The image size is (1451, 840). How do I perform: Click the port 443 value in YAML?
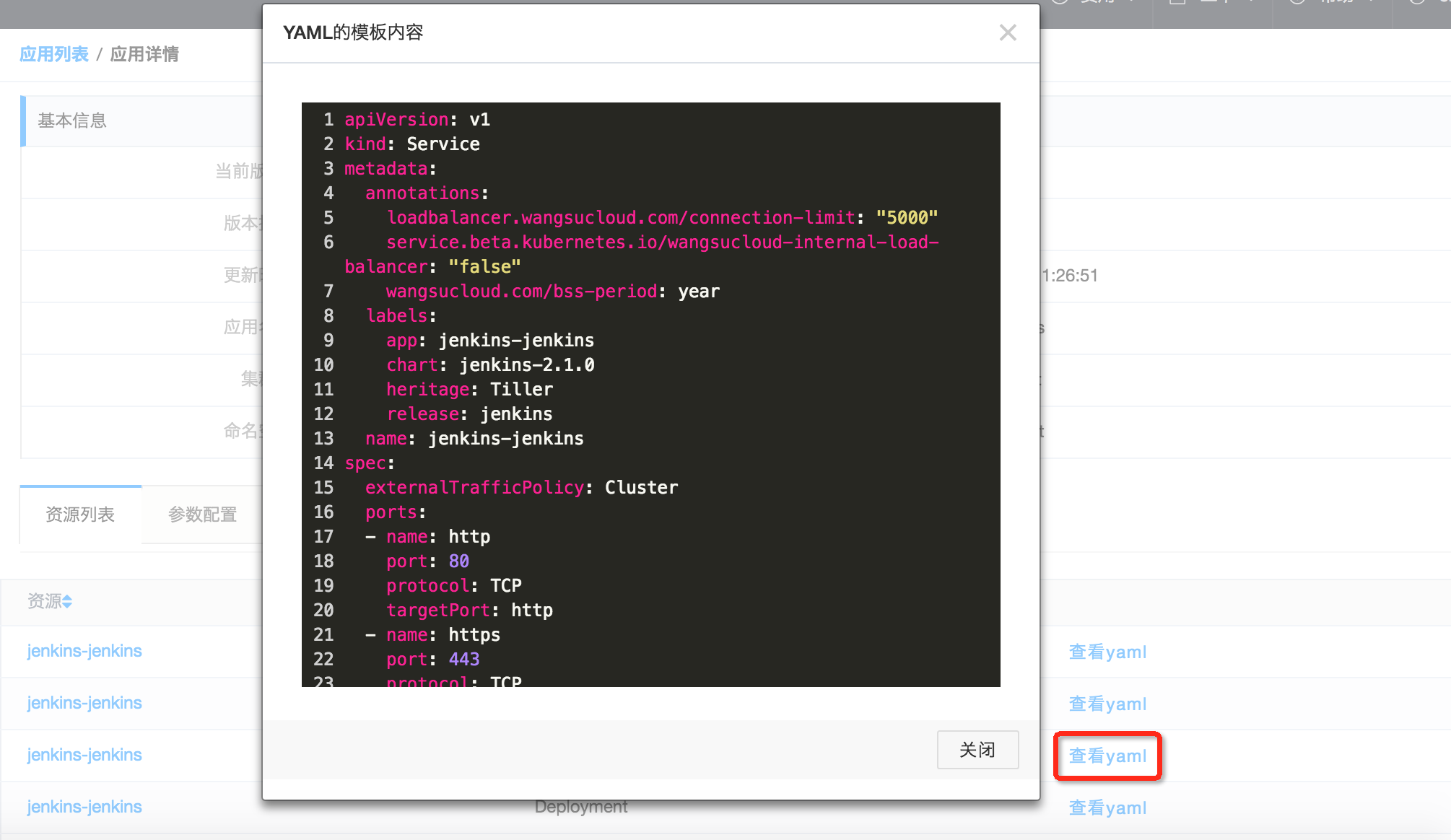(464, 660)
